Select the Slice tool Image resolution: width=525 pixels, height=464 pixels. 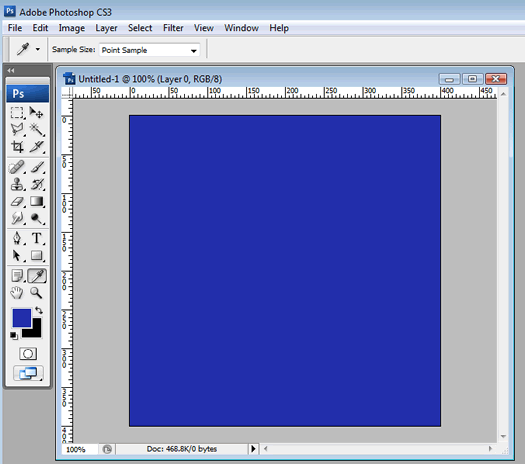pos(36,147)
